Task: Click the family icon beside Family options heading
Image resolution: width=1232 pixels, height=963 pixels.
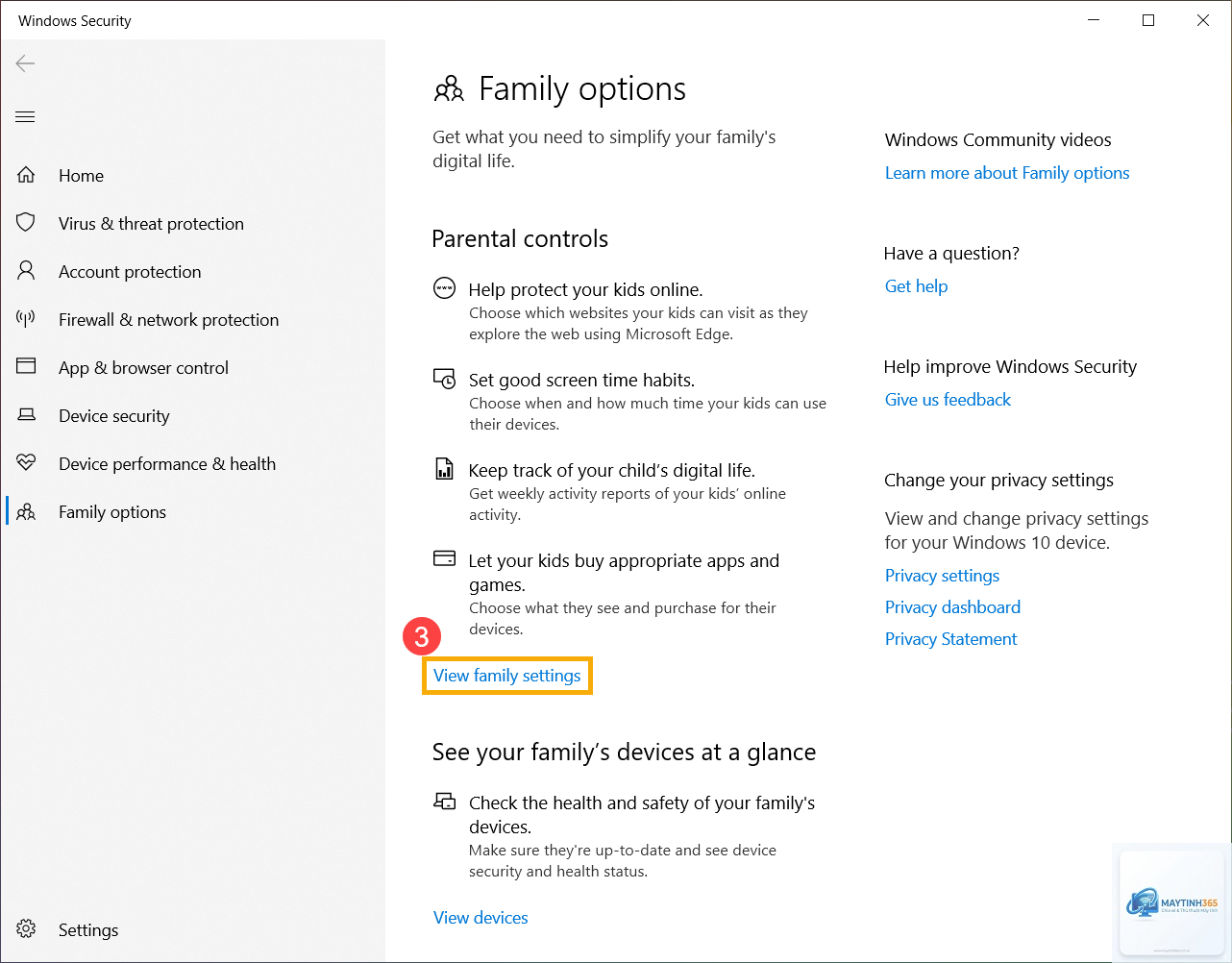Action: click(x=449, y=89)
